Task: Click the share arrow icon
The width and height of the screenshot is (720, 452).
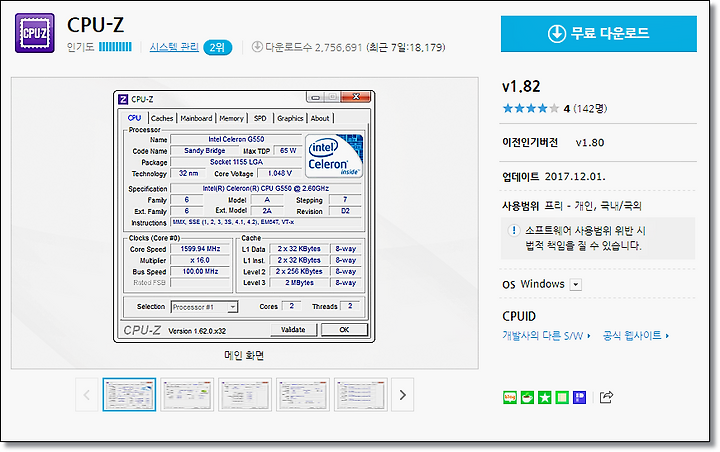Action: point(606,397)
